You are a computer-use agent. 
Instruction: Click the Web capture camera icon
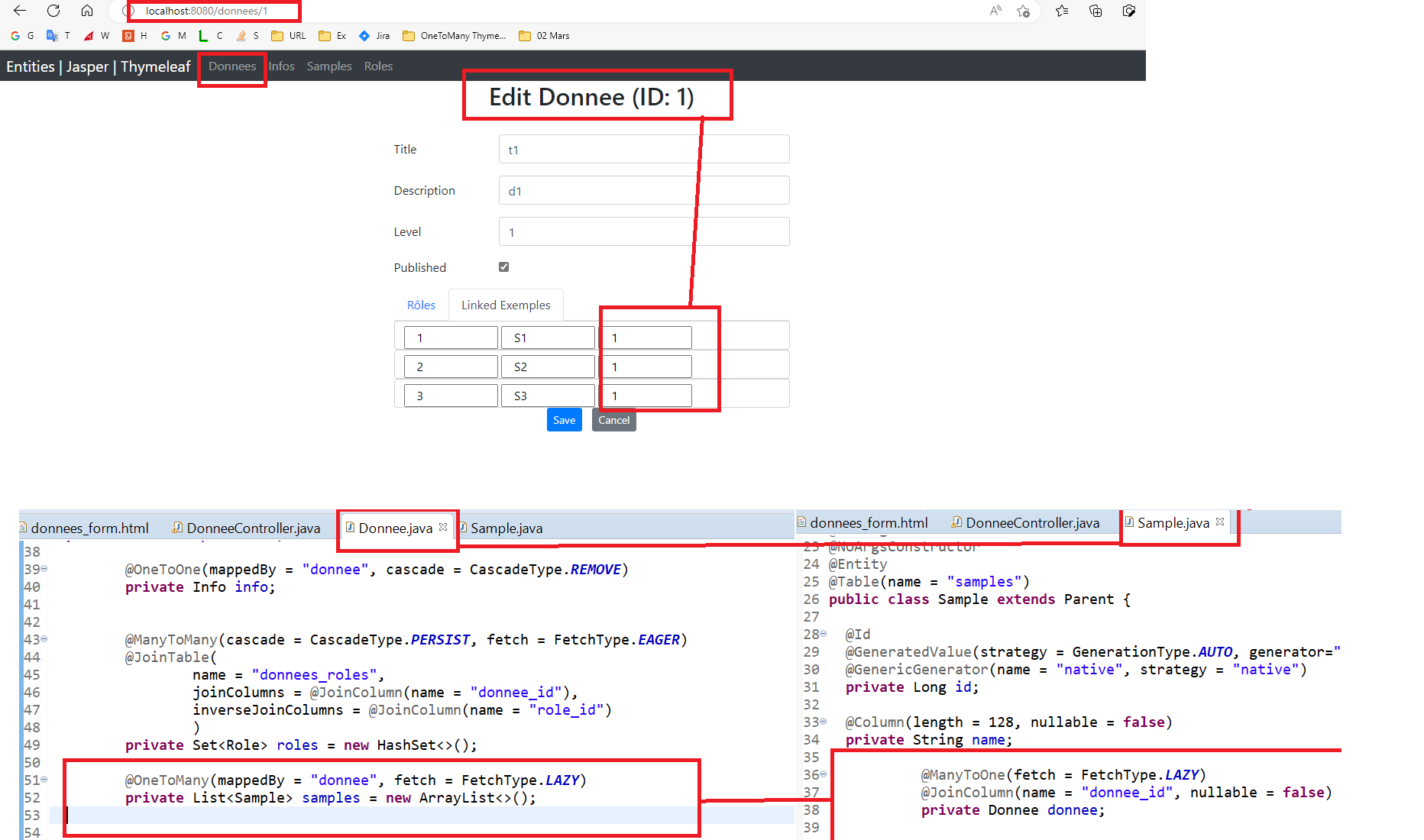[x=1129, y=11]
